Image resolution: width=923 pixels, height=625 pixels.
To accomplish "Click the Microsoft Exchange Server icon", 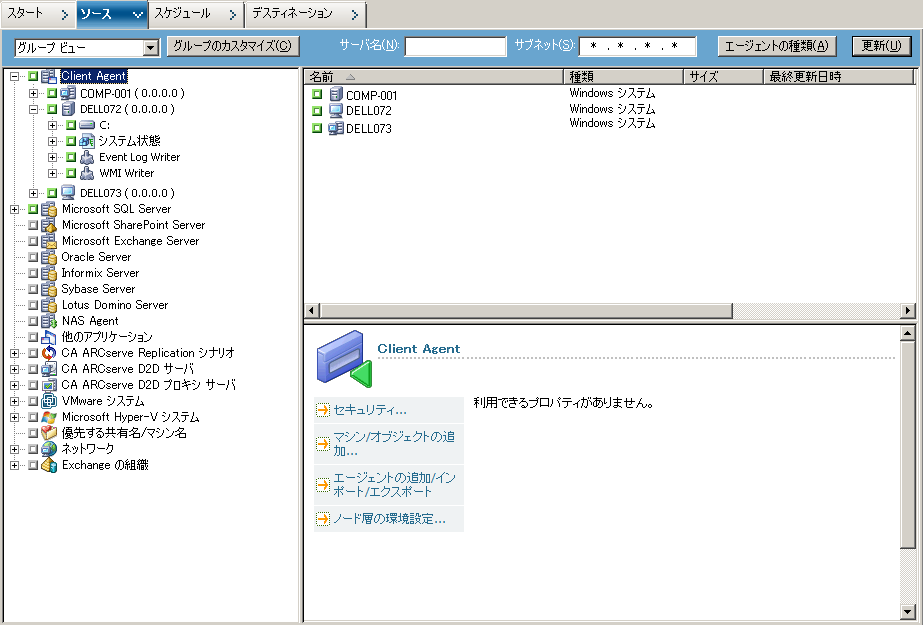I will click(49, 241).
